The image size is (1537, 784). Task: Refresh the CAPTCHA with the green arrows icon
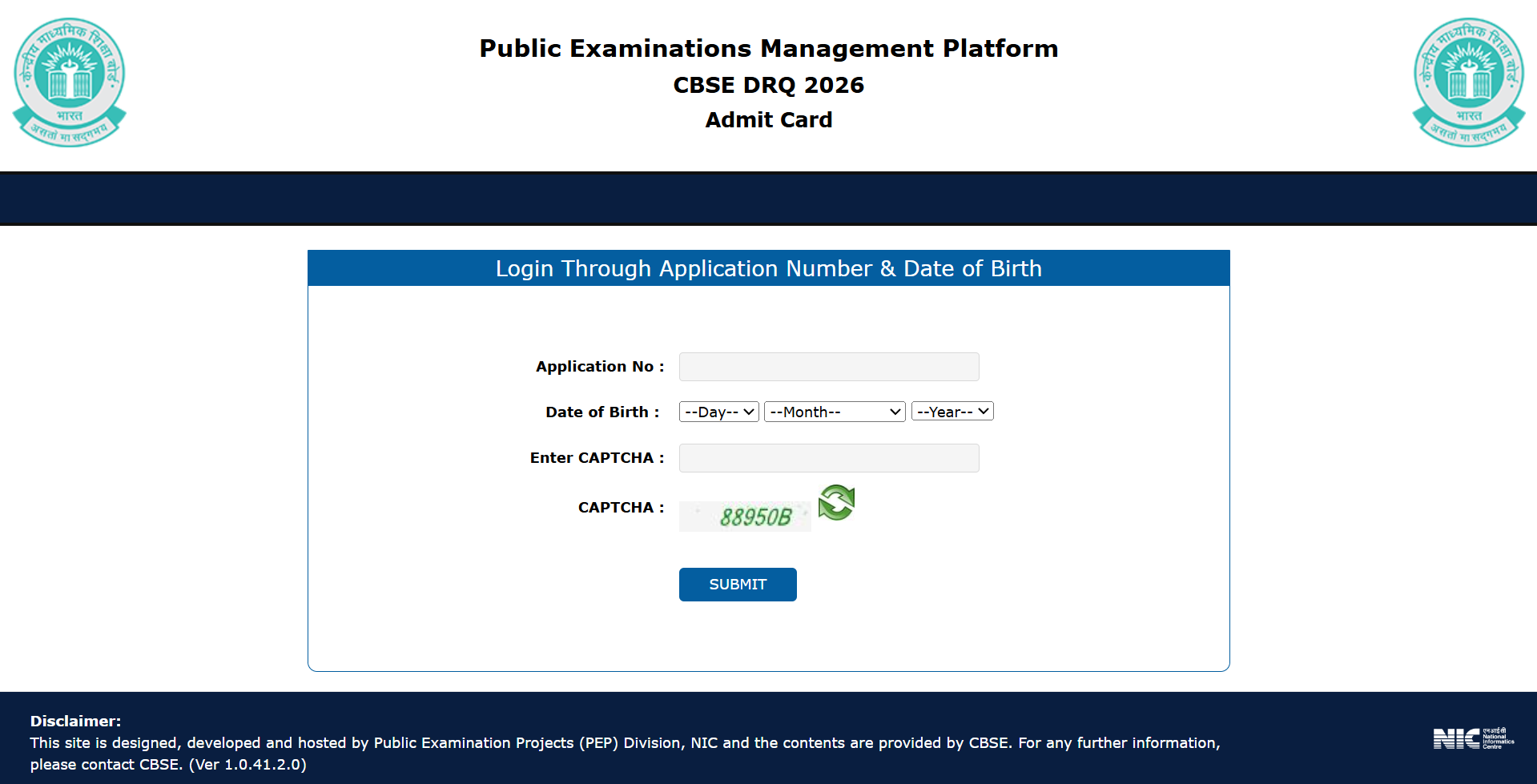836,503
